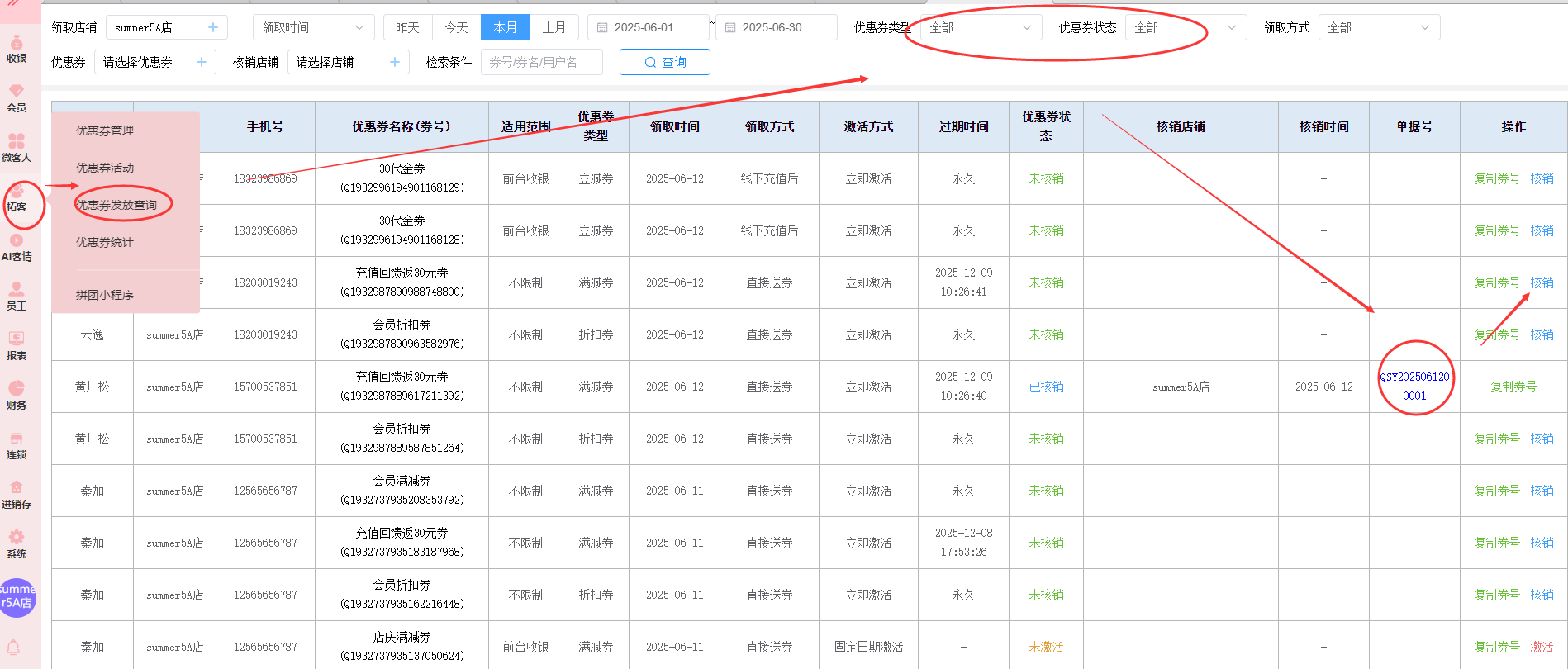Open 拼团小程序 submenu item
This screenshot has height=669, width=1568.
(105, 295)
